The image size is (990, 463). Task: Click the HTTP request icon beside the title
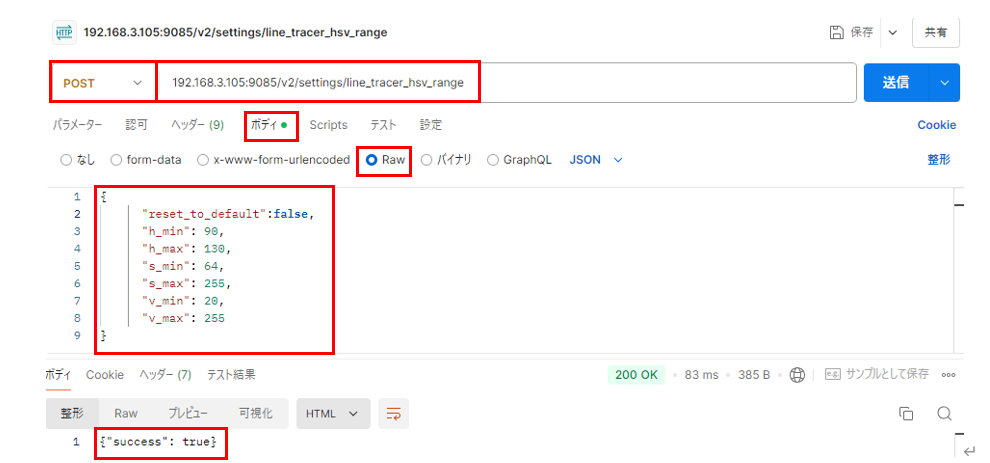(x=64, y=32)
